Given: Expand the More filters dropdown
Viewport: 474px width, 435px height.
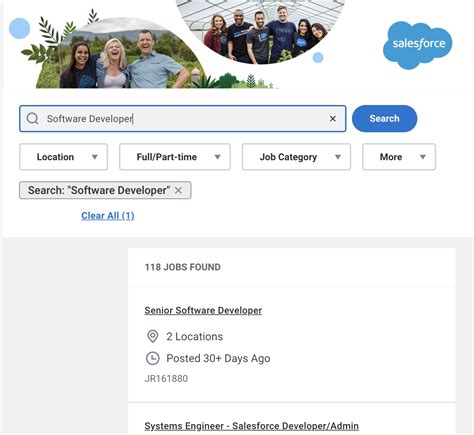Looking at the screenshot, I should [x=399, y=157].
